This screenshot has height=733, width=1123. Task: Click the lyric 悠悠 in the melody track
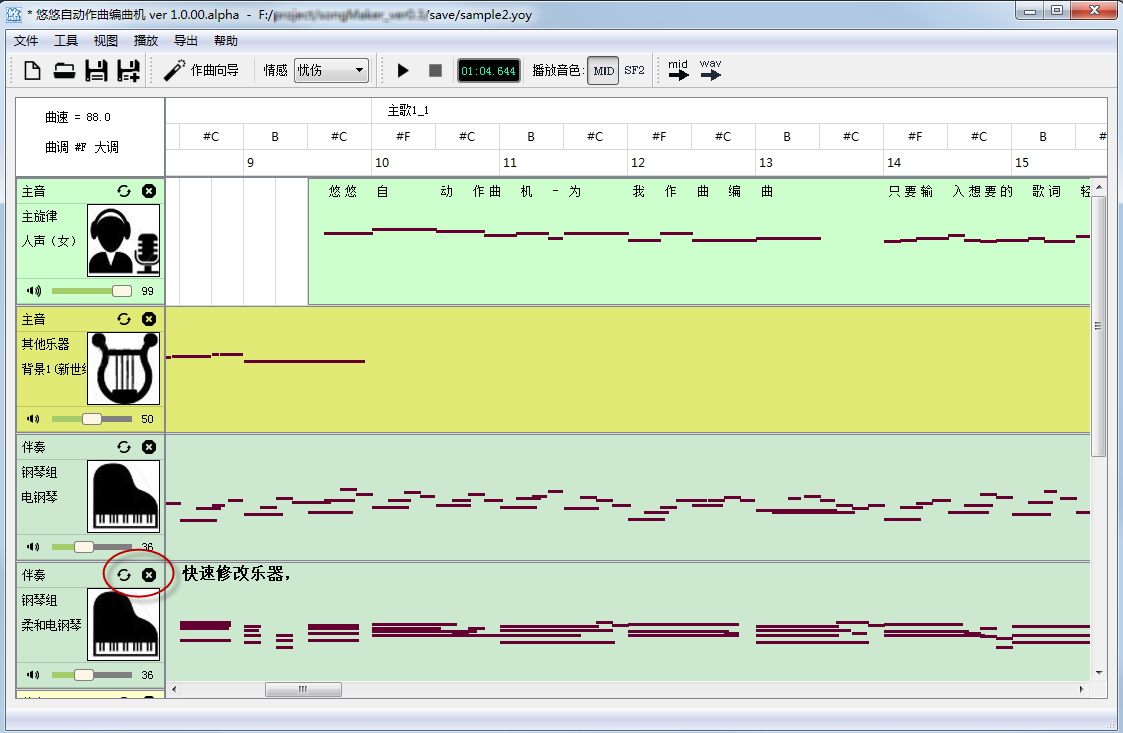click(342, 191)
